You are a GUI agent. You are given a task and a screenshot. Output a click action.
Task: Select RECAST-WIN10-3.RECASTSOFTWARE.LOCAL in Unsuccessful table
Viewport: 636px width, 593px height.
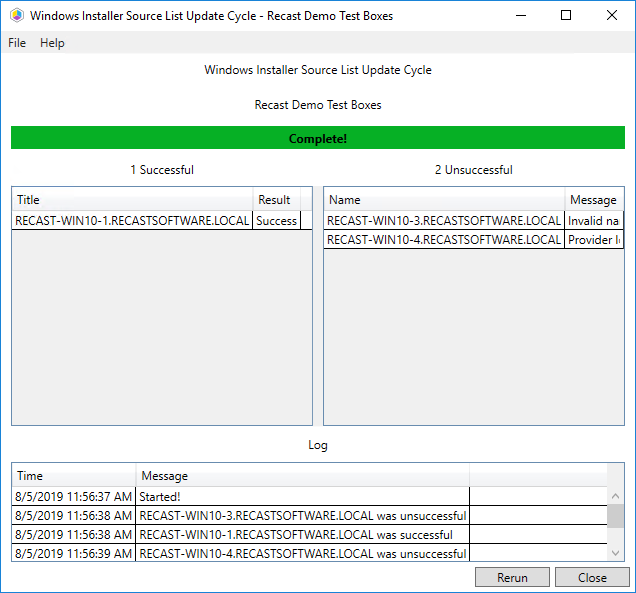(444, 221)
